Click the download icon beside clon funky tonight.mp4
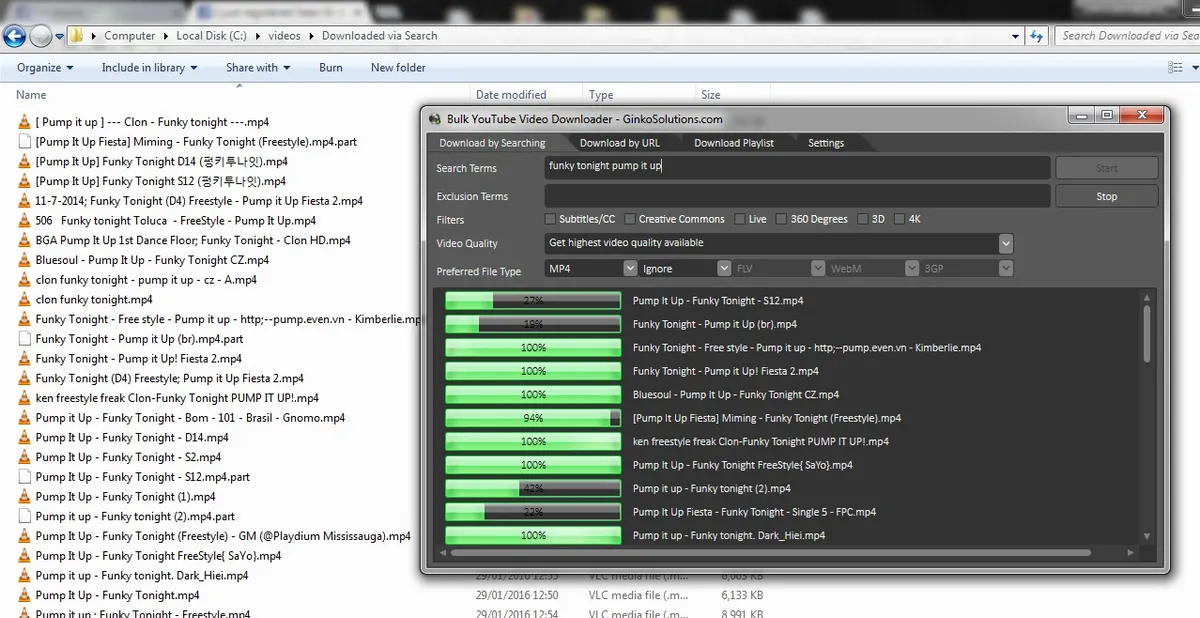 coord(22,299)
